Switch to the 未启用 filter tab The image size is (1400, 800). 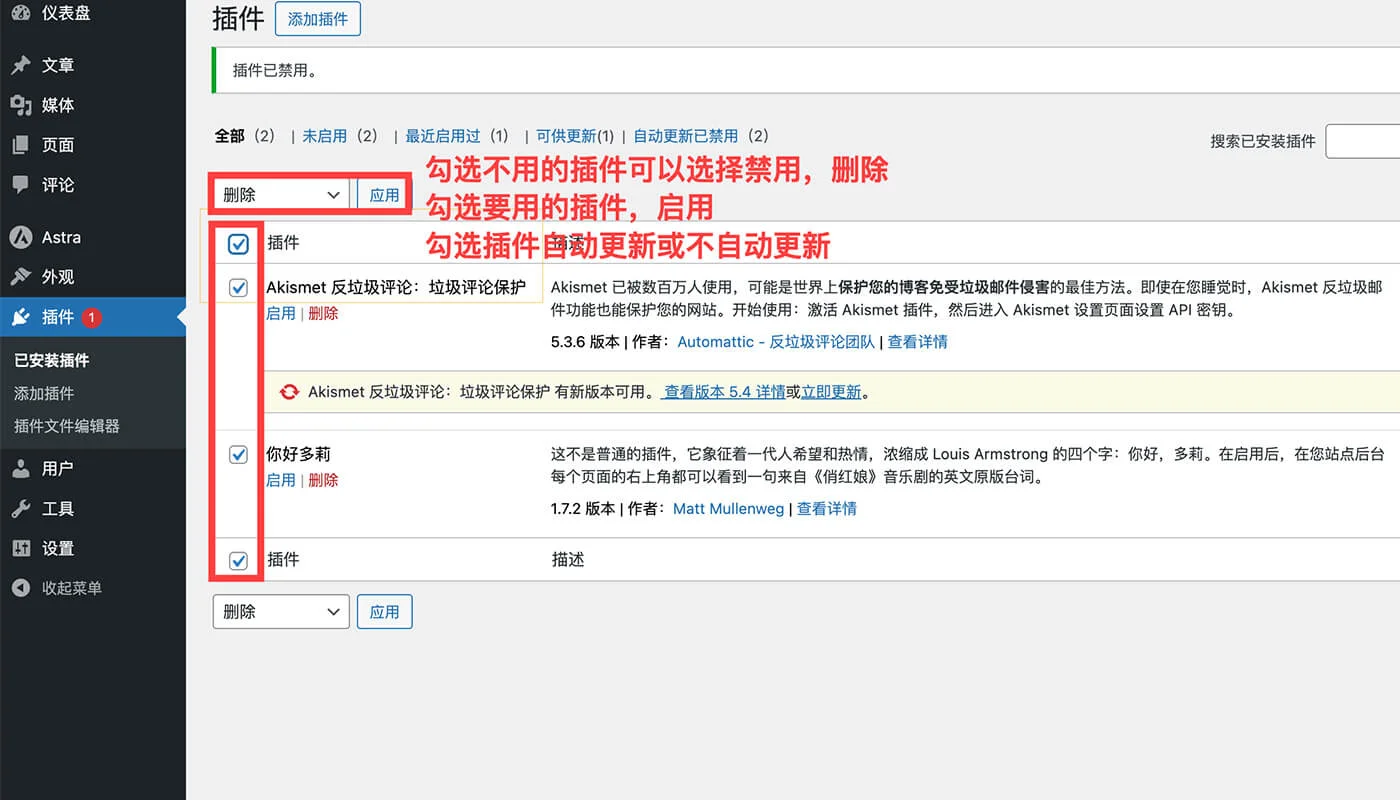[x=325, y=136]
